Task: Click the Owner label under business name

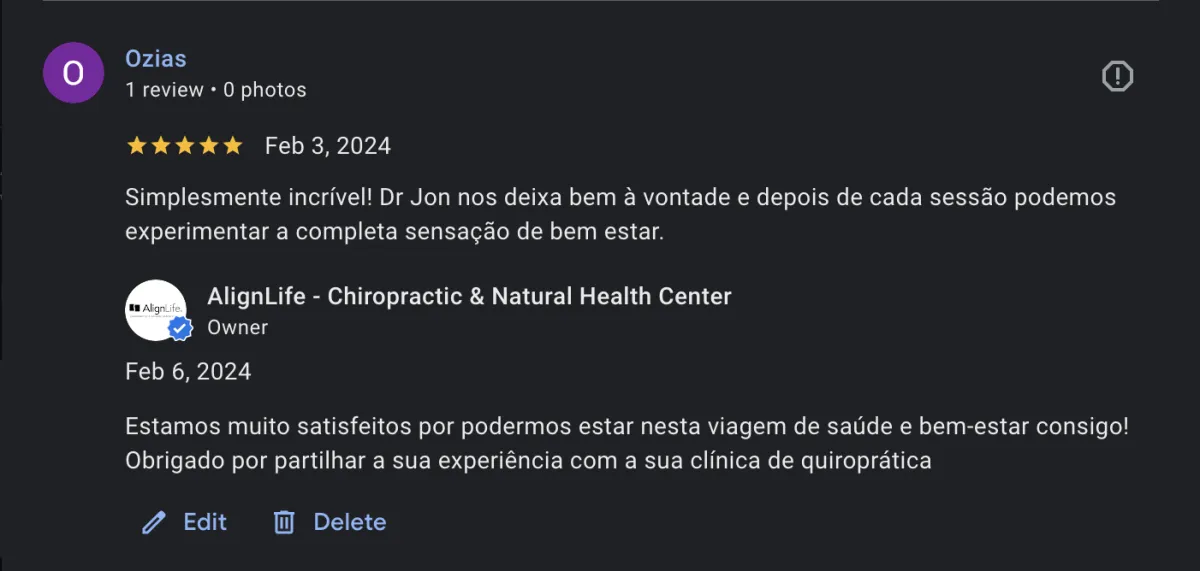Action: coord(237,327)
